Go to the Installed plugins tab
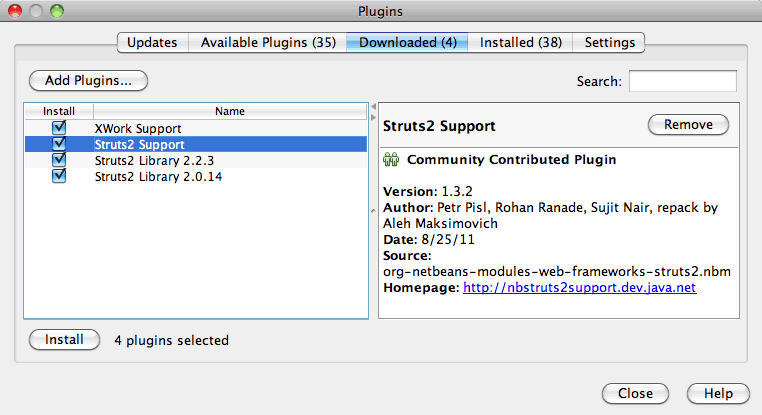The width and height of the screenshot is (762, 415). pyautogui.click(x=520, y=42)
